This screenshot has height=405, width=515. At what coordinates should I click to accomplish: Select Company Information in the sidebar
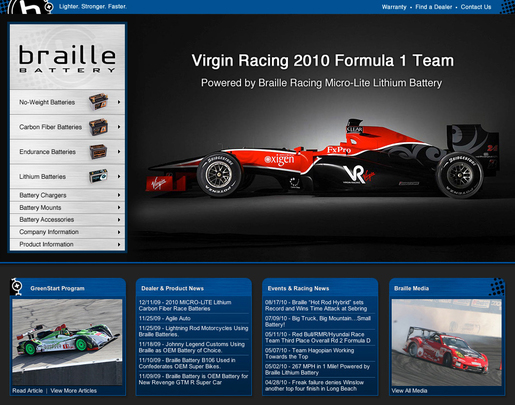(x=67, y=232)
